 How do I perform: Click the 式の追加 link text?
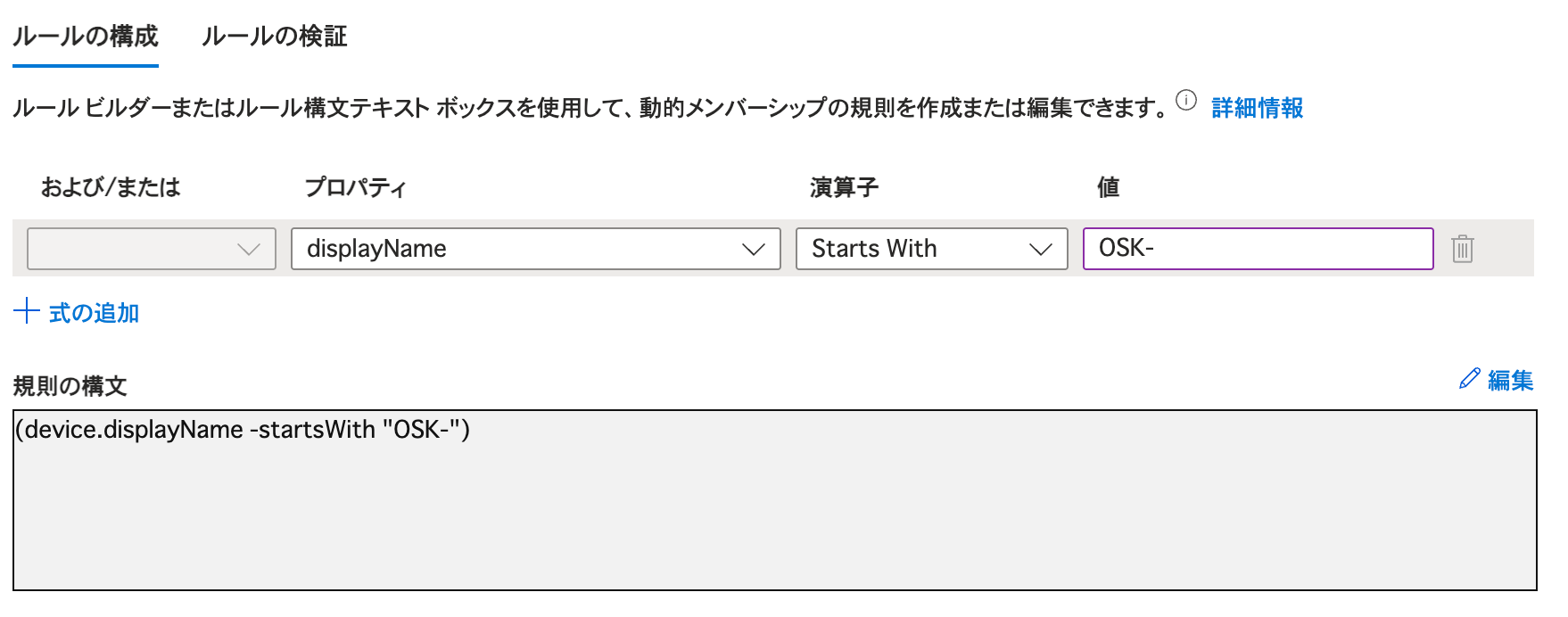94,313
